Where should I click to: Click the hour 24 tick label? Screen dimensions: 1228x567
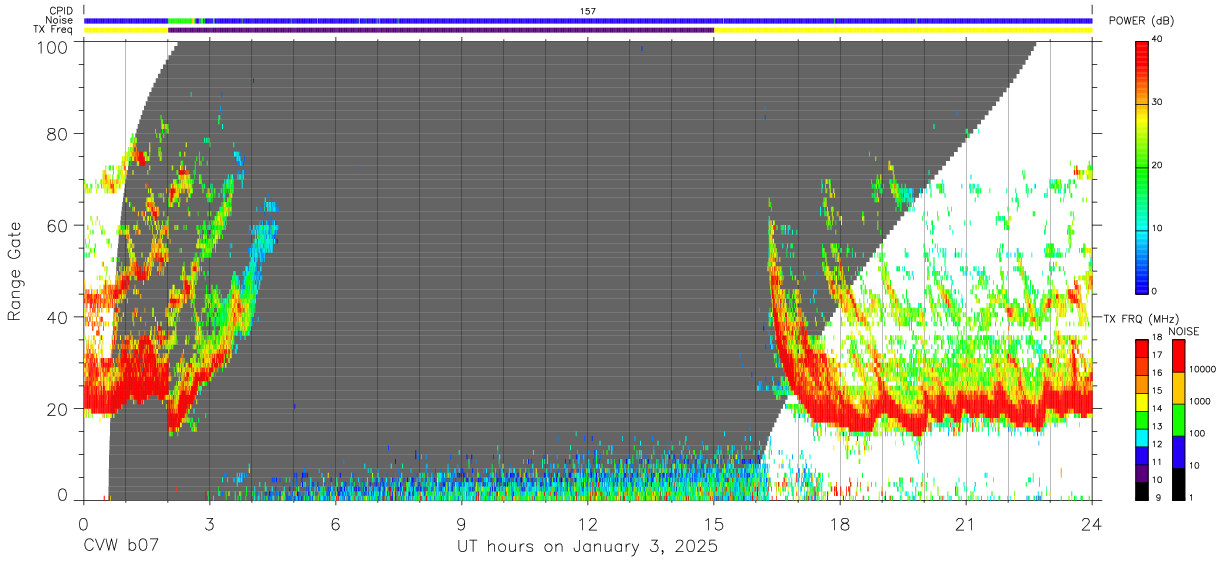point(1092,523)
